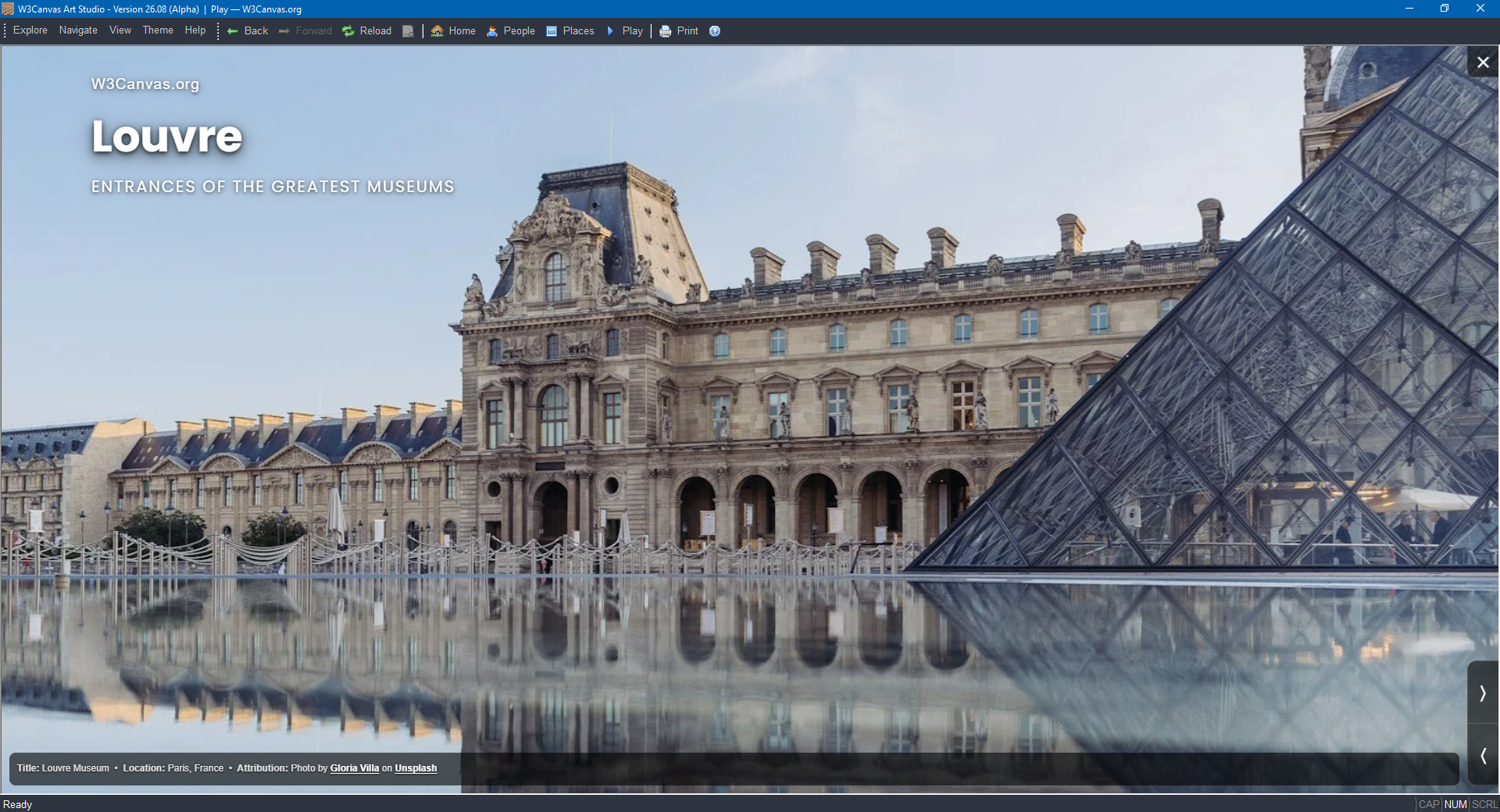Click the menu bar grip handle before Explore
This screenshot has width=1500, height=812.
(x=5, y=31)
